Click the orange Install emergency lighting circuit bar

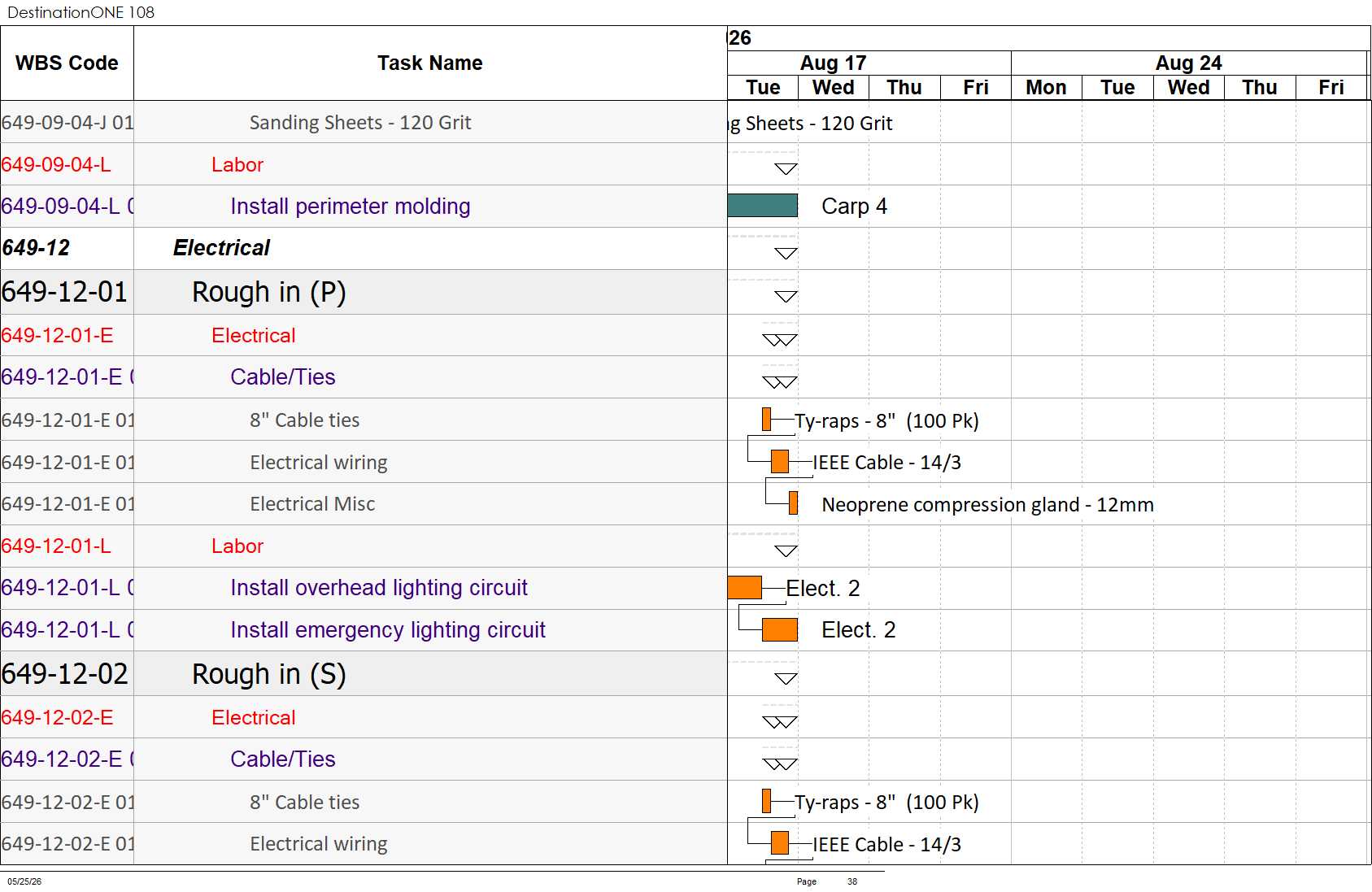[780, 629]
